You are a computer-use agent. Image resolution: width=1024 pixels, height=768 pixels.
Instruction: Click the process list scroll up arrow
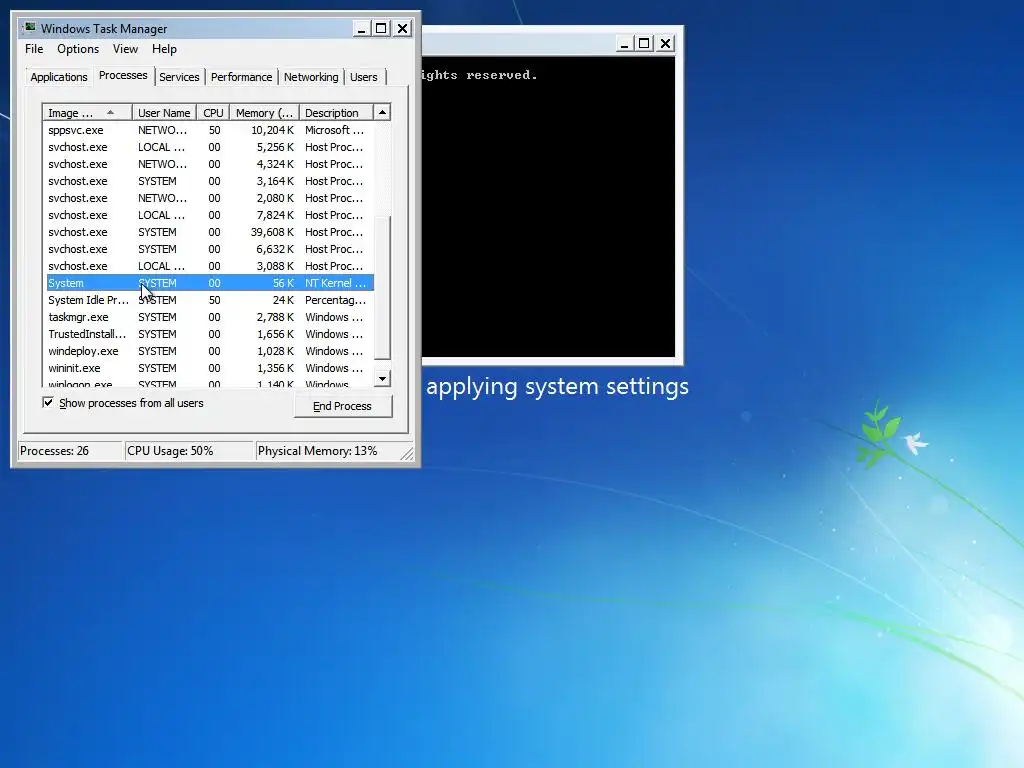click(x=382, y=112)
